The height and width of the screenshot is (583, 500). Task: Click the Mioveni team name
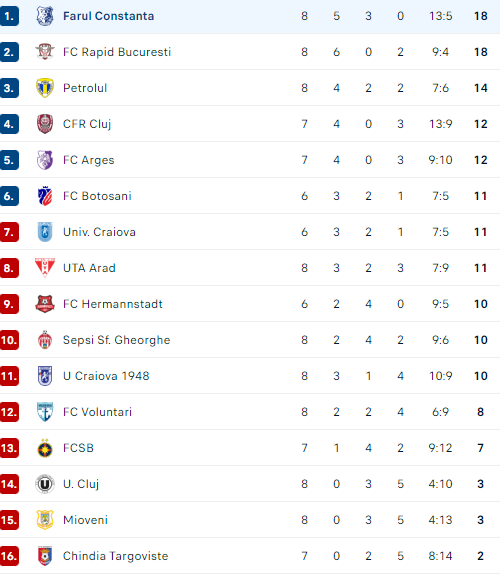(86, 520)
